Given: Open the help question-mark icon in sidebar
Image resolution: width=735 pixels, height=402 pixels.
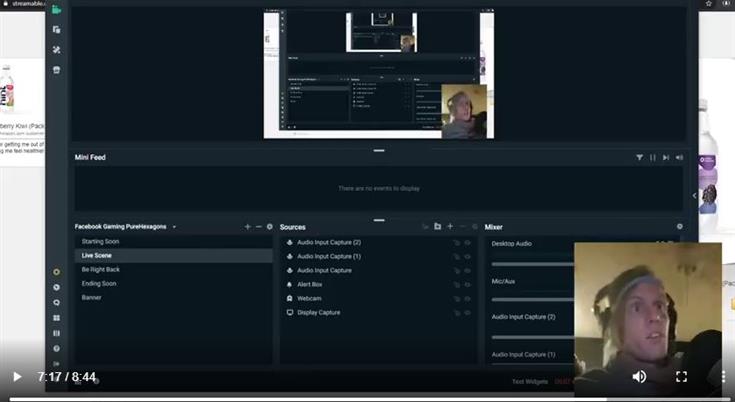Looking at the screenshot, I should (x=57, y=349).
